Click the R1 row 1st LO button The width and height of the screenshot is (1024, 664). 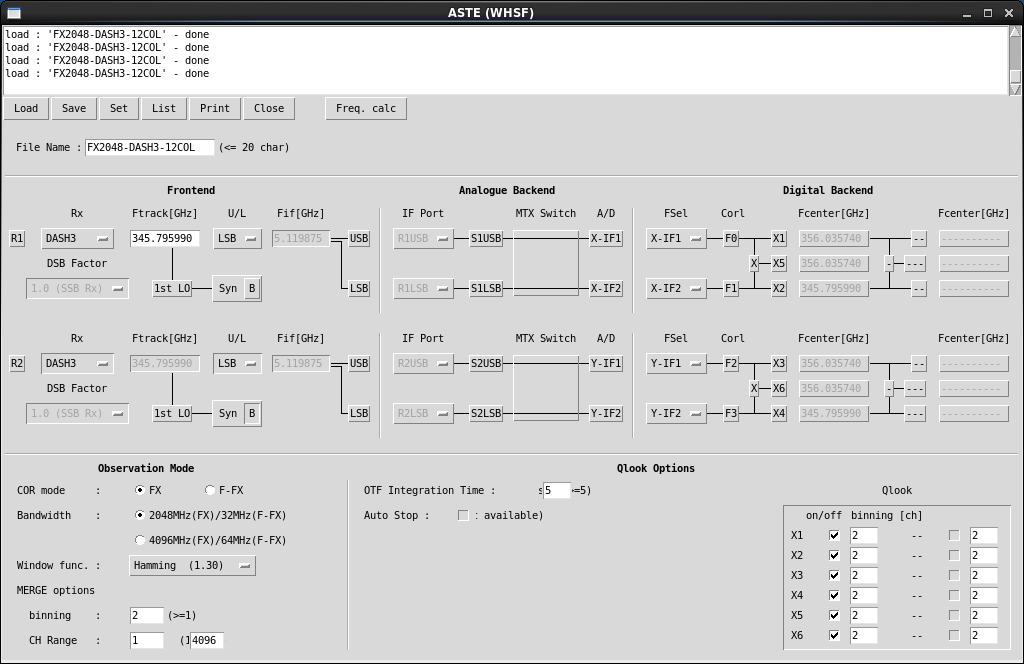172,288
